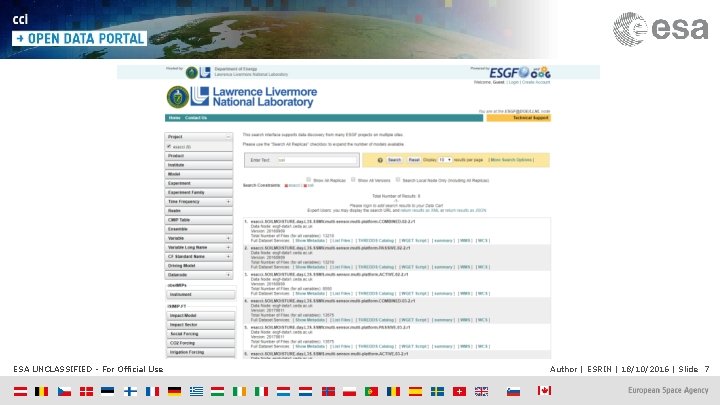Remove the soil search constraint red x
Viewport: 720px width, 405px height.
pyautogui.click(x=305, y=186)
